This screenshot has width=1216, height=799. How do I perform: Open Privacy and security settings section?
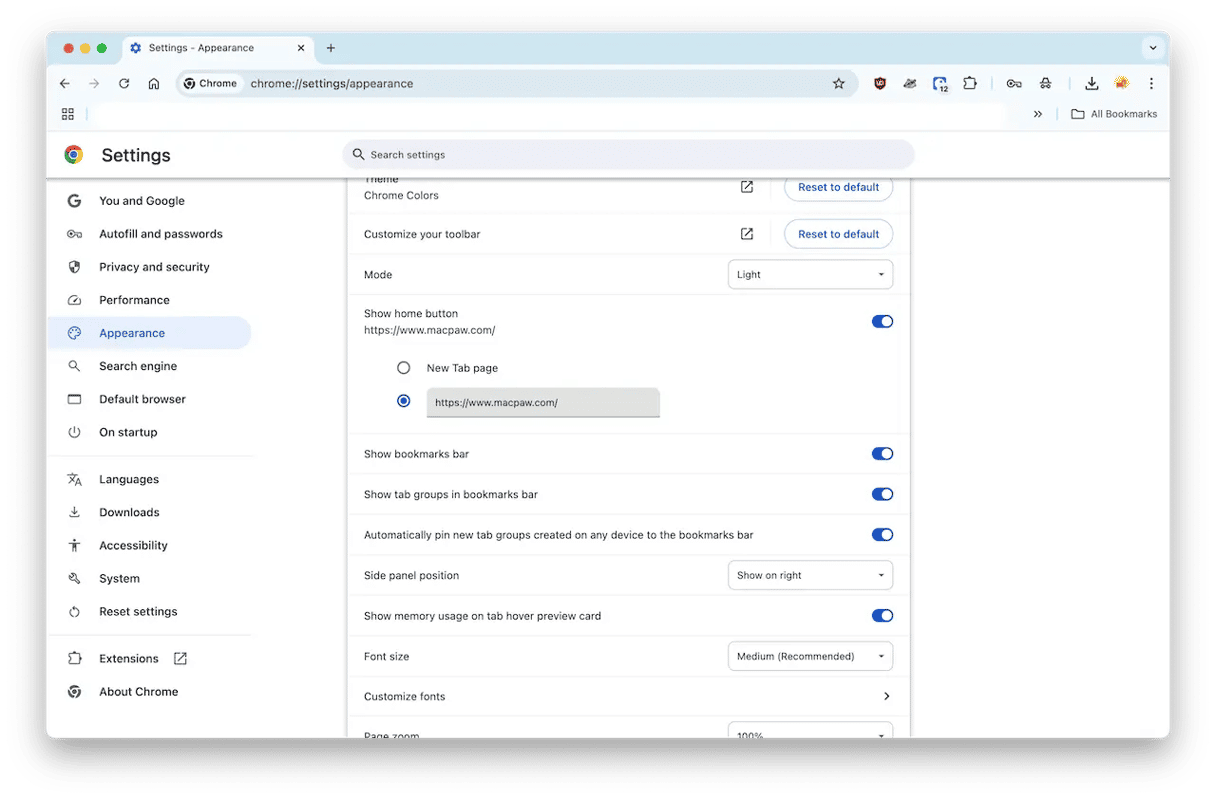[154, 267]
